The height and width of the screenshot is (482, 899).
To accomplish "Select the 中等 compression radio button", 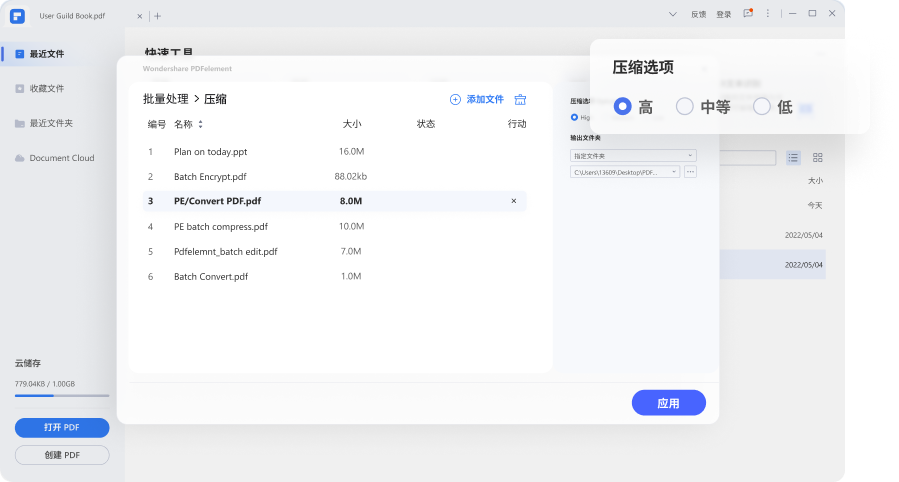I will coord(685,107).
